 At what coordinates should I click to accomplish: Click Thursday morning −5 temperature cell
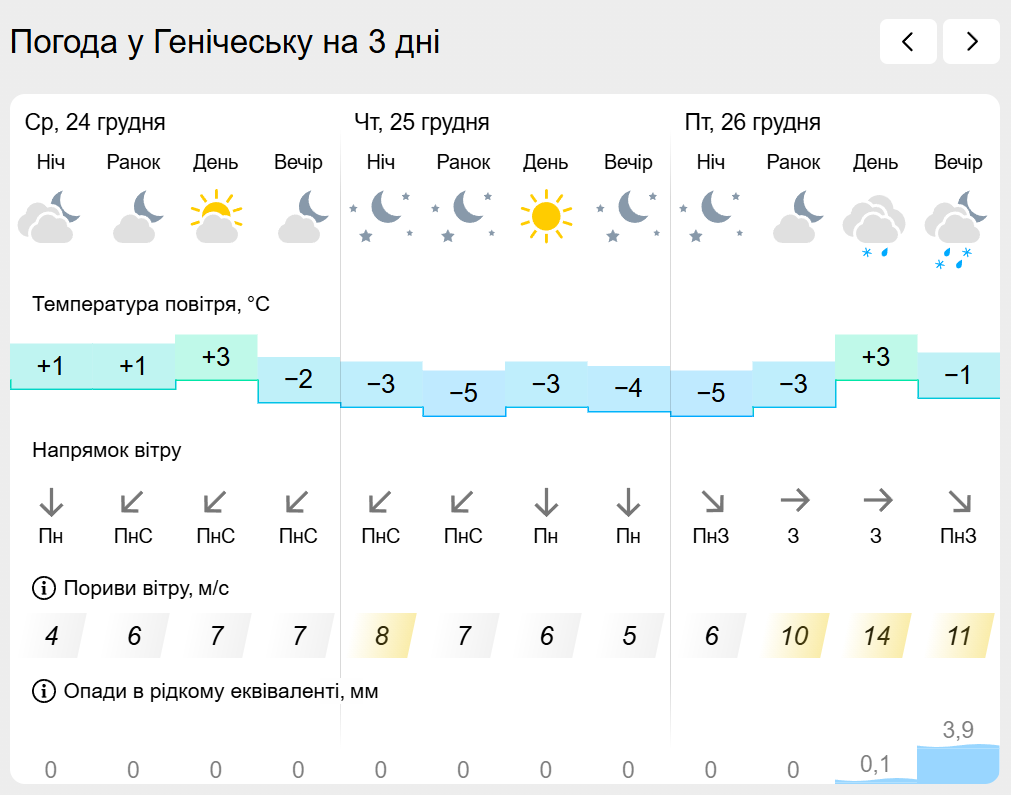(463, 393)
